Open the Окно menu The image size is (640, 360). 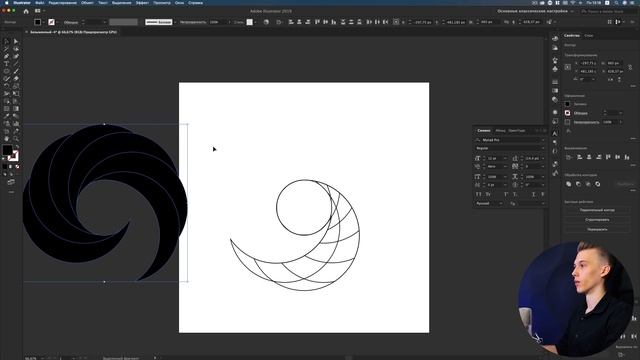pyautogui.click(x=179, y=3)
